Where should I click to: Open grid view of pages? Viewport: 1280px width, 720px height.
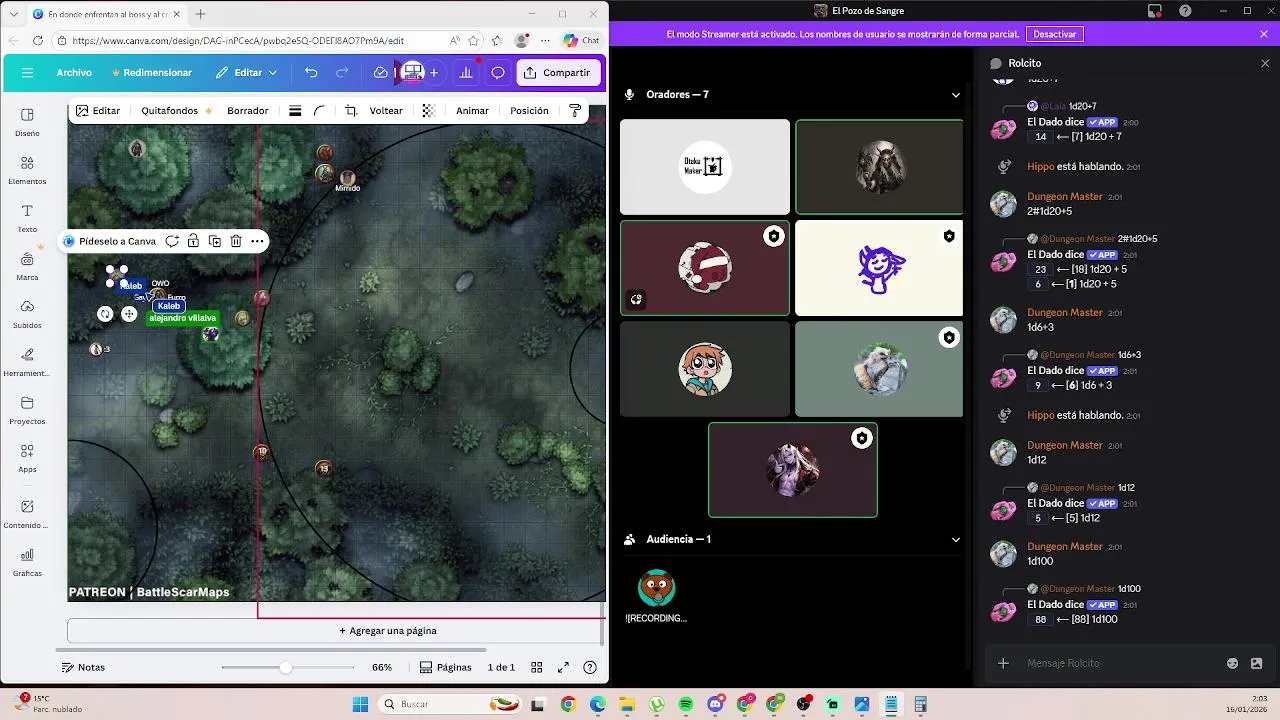537,667
